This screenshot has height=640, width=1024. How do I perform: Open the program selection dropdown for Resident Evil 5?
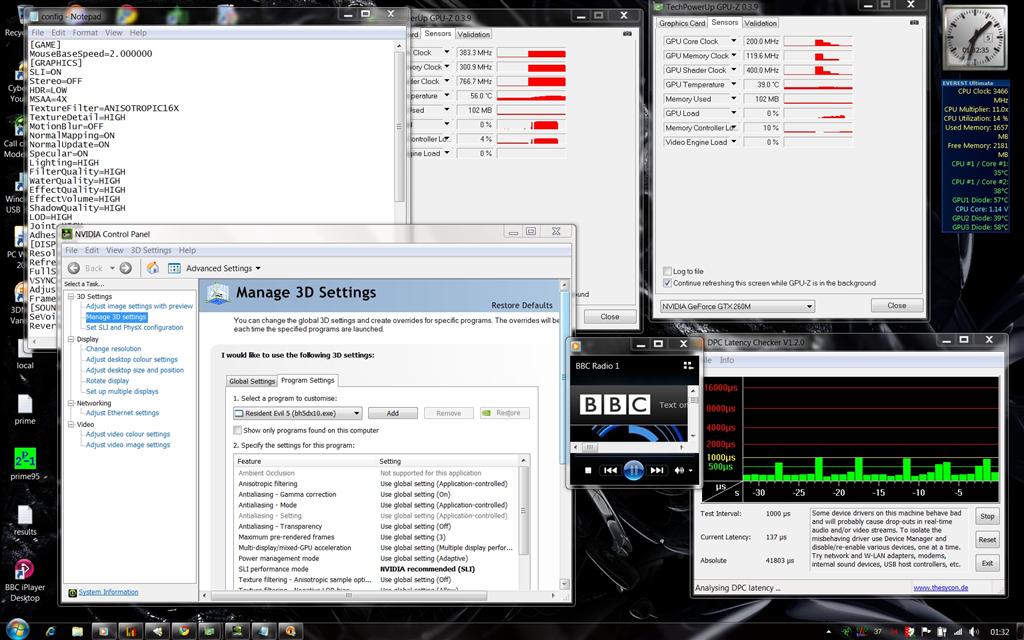357,413
